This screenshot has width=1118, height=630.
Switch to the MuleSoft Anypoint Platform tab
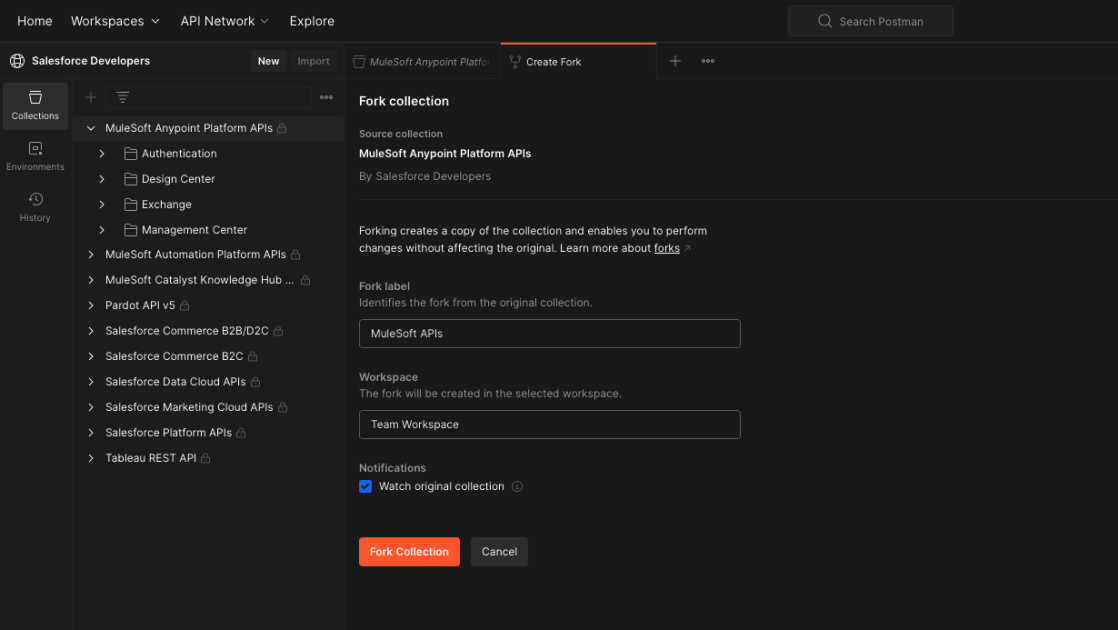(x=421, y=61)
